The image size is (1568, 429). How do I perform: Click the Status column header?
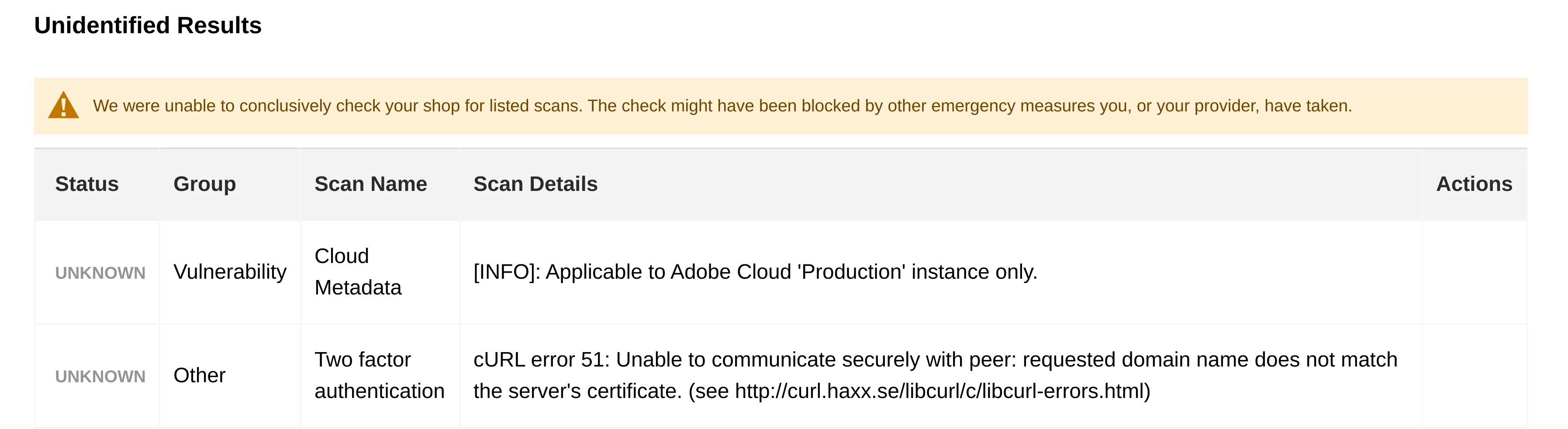87,184
